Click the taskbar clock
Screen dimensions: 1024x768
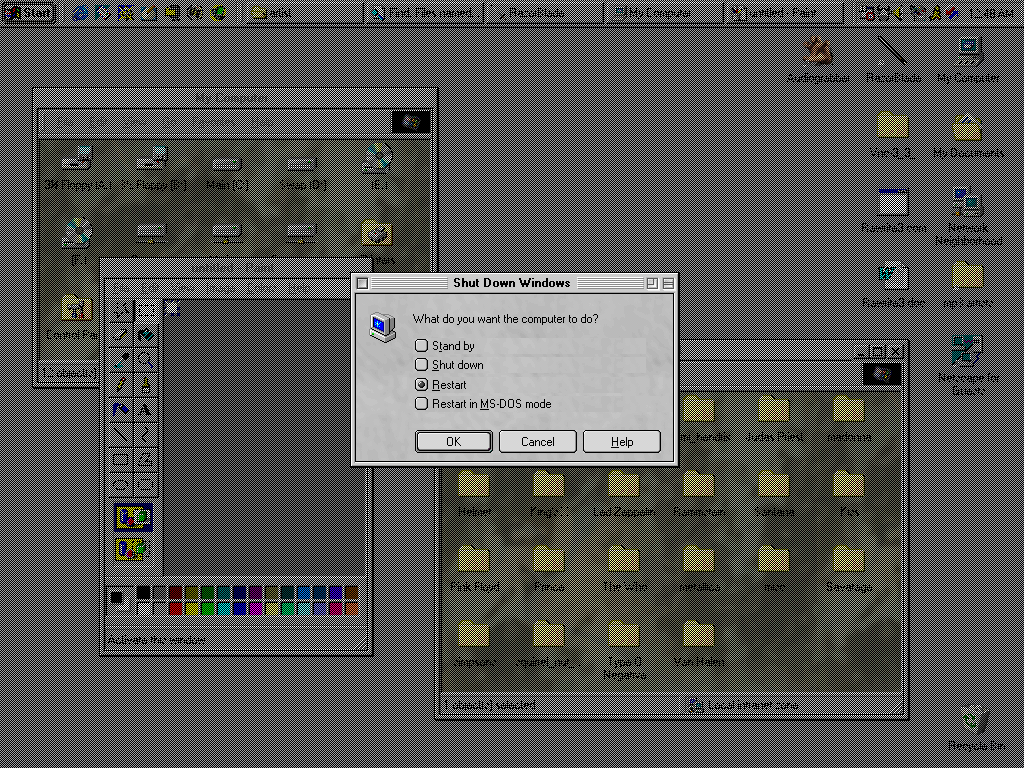click(x=991, y=12)
